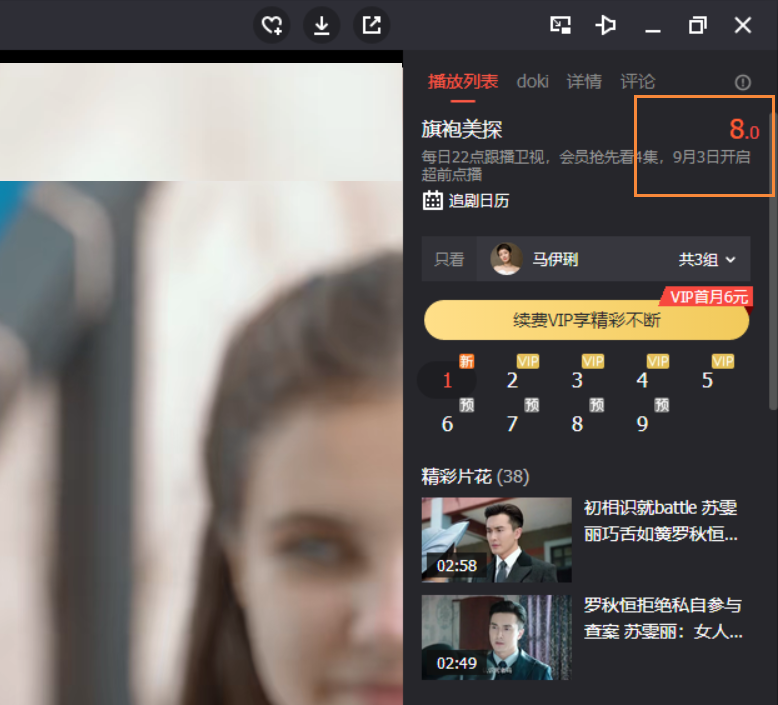778x705 pixels.
Task: Expand the 共3组 dropdown
Action: [707, 259]
